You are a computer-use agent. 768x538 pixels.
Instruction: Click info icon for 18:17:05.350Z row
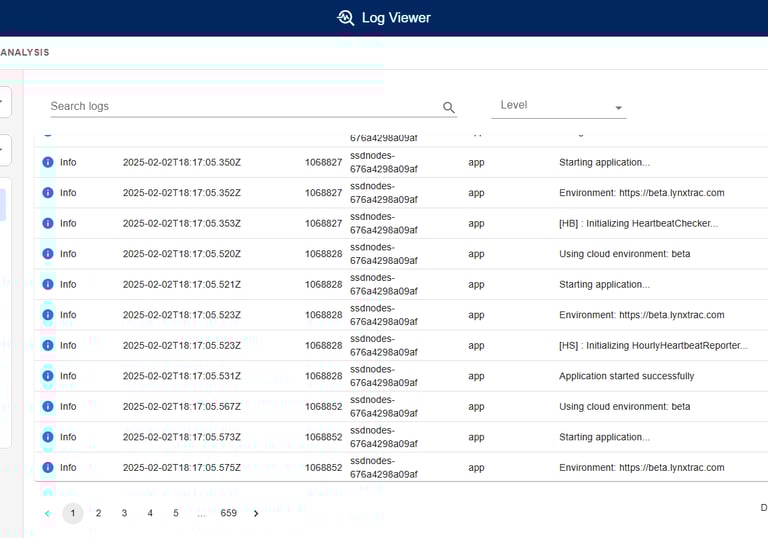pyautogui.click(x=48, y=162)
